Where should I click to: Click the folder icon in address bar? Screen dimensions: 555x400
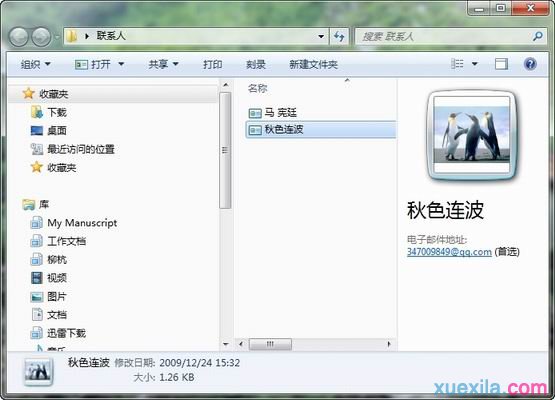click(72, 36)
